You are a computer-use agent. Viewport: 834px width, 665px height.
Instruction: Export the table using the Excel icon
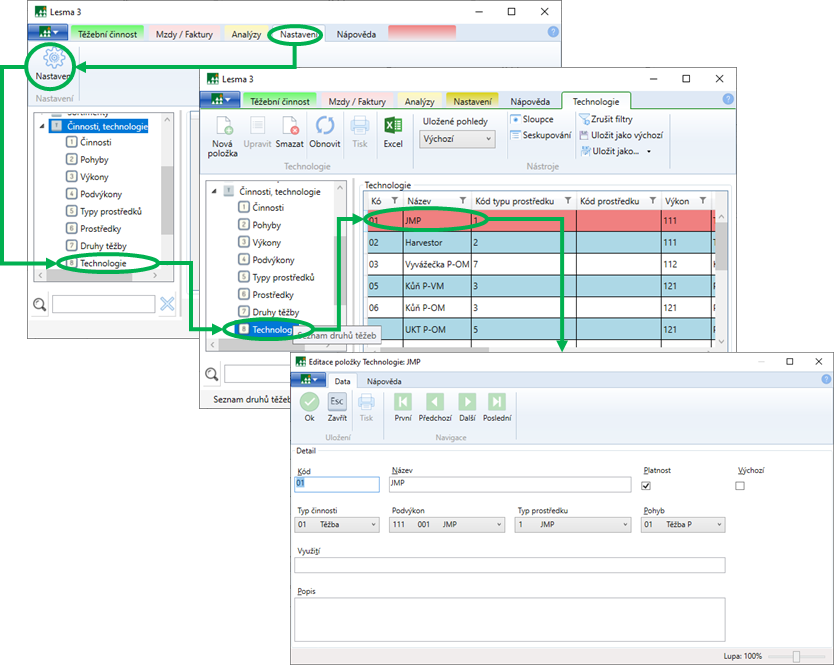[x=393, y=127]
